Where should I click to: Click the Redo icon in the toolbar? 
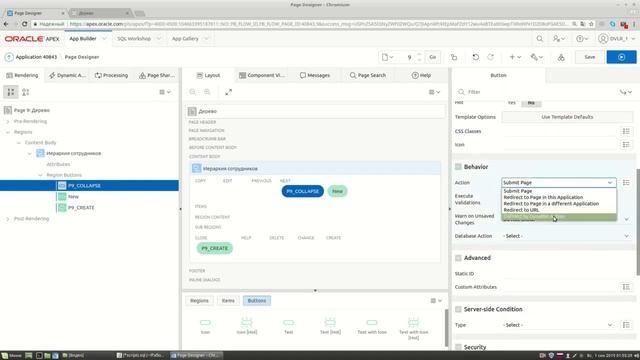click(x=491, y=57)
